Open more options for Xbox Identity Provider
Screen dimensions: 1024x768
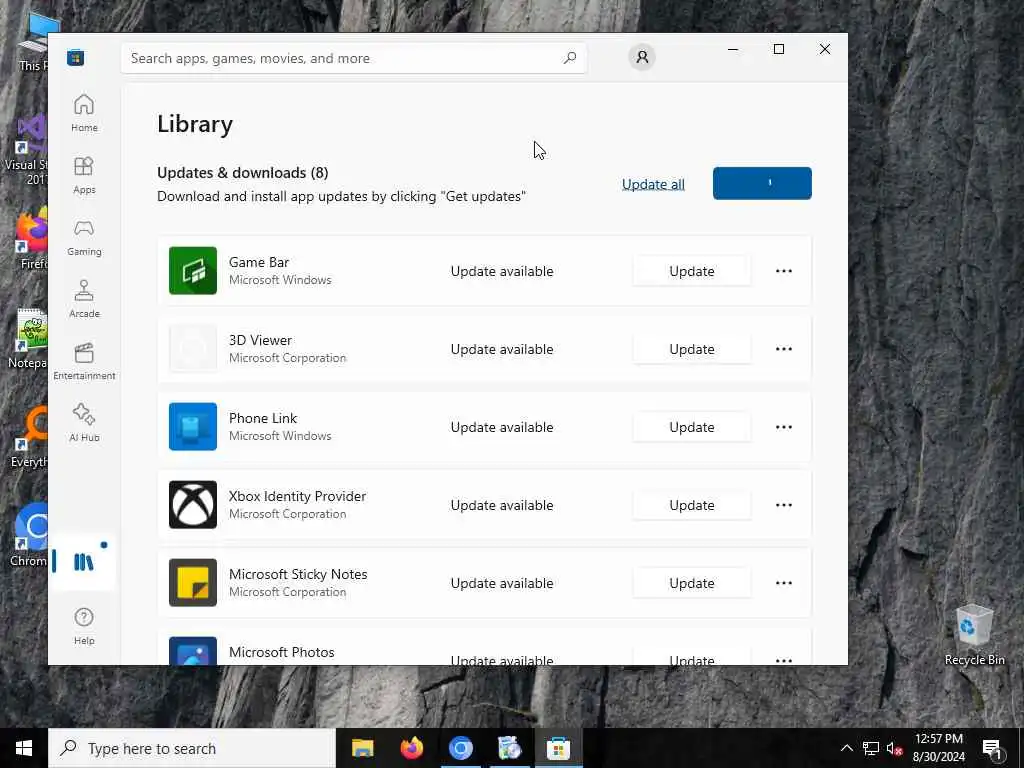pos(784,505)
